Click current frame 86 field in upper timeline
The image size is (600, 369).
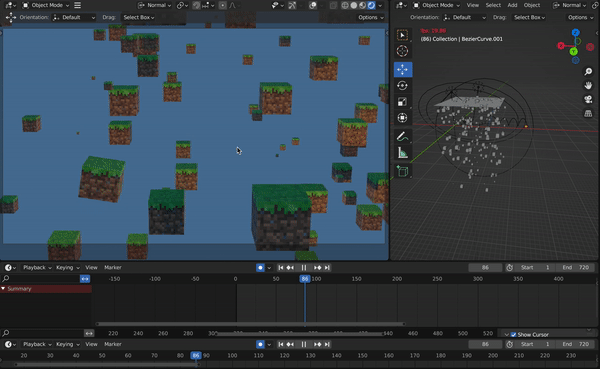click(x=485, y=268)
